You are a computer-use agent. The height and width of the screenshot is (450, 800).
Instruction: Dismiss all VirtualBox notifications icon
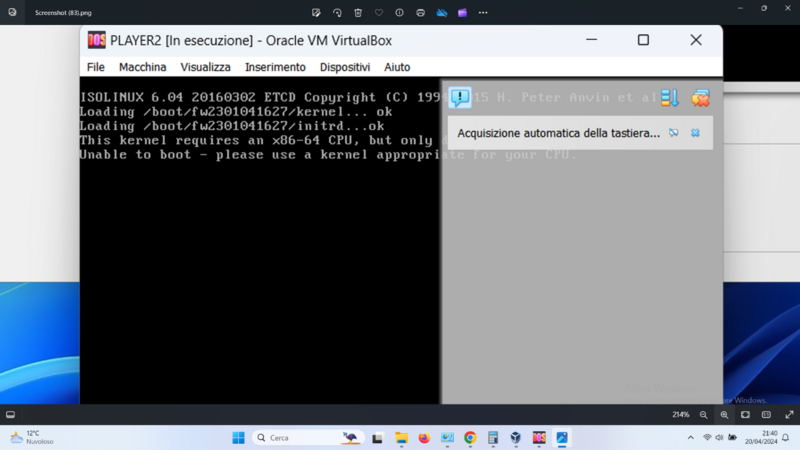point(700,97)
